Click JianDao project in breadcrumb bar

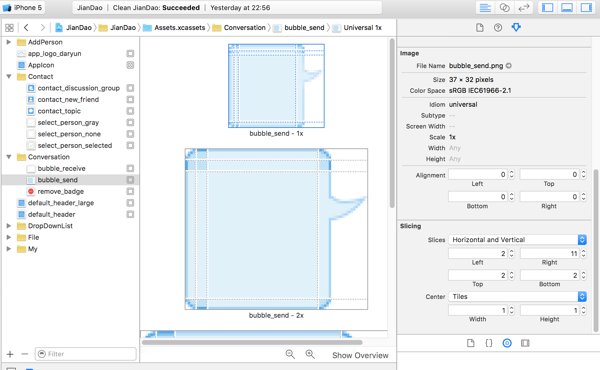click(x=73, y=28)
